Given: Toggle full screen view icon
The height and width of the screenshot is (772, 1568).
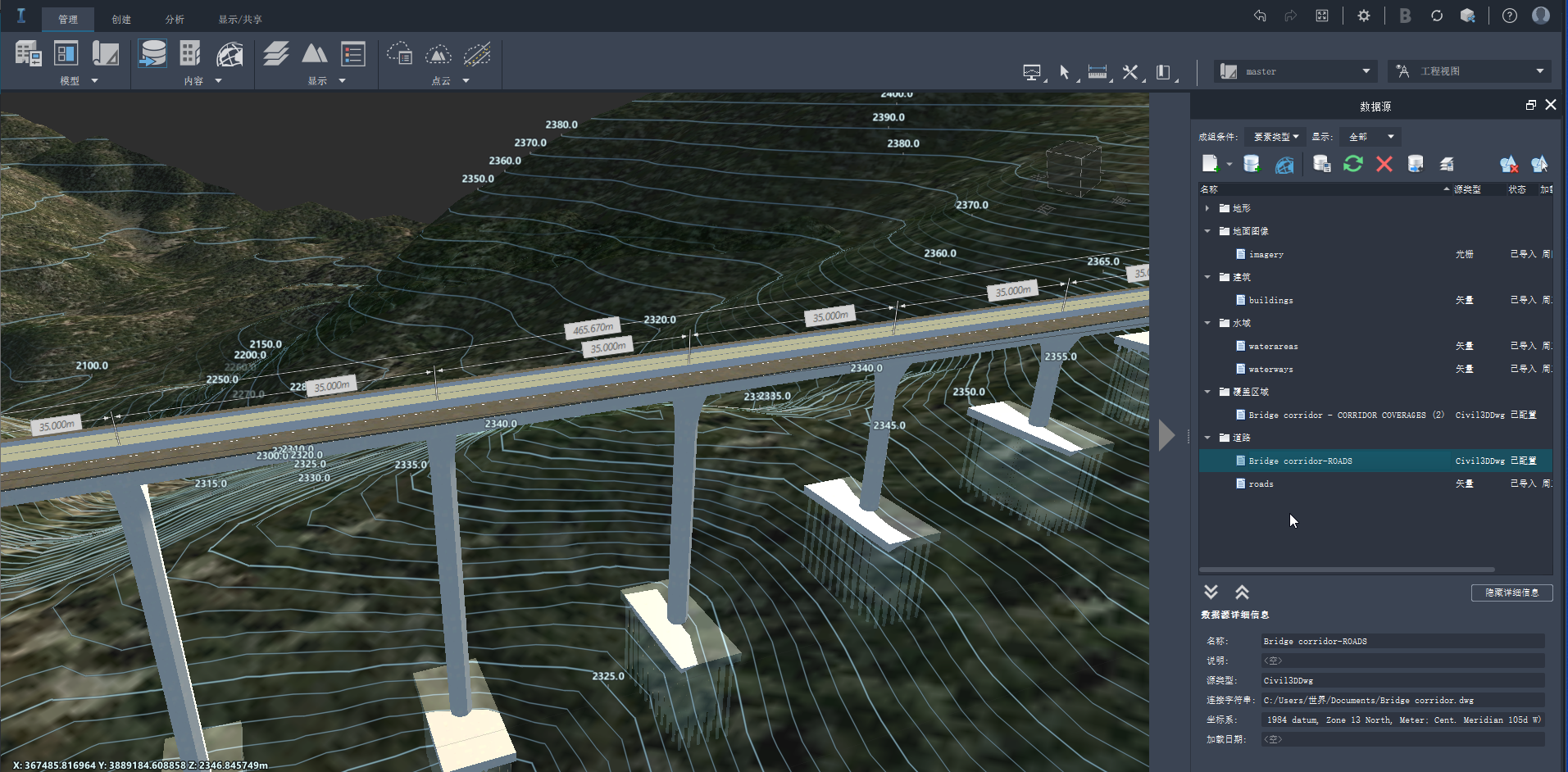Looking at the screenshot, I should pyautogui.click(x=1322, y=16).
